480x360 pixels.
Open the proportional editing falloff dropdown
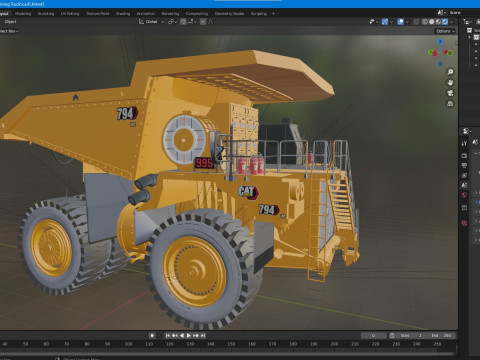[210, 22]
